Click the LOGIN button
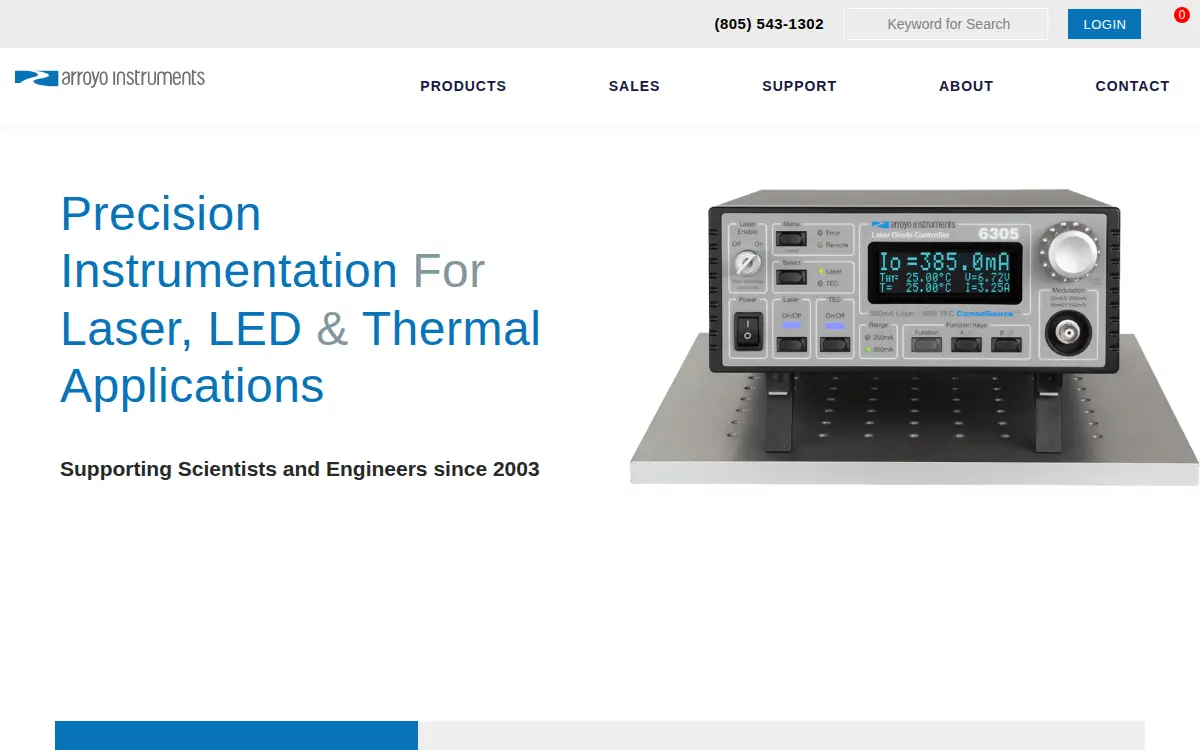 point(1104,24)
